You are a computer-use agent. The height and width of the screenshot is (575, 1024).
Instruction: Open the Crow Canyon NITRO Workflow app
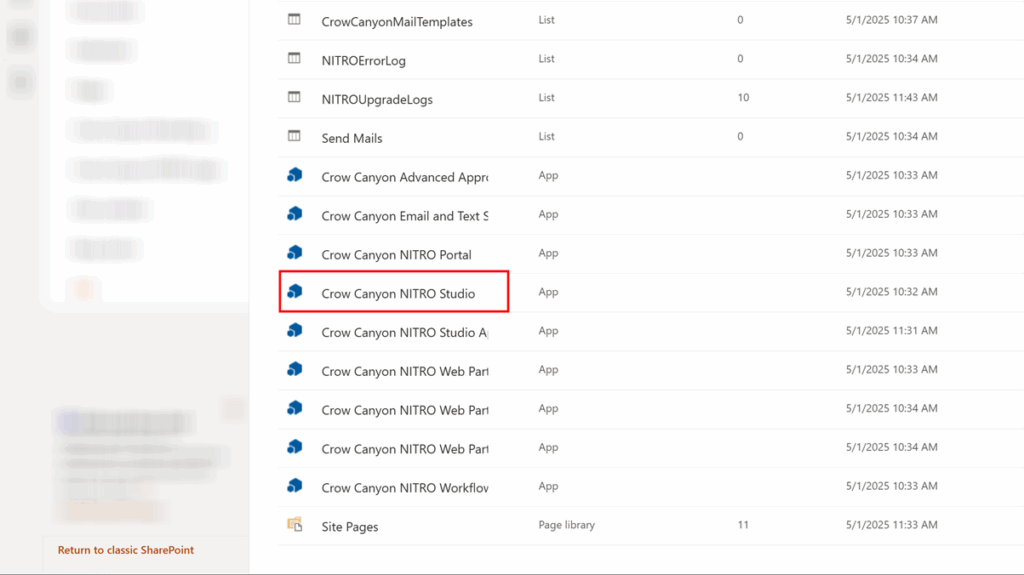click(x=405, y=488)
